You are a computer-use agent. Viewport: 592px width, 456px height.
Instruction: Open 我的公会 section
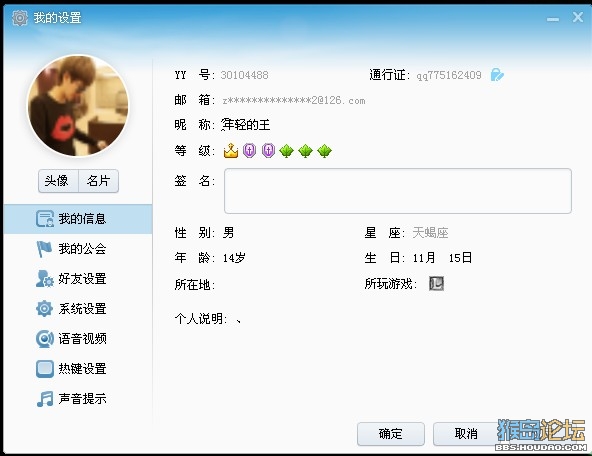(78, 249)
